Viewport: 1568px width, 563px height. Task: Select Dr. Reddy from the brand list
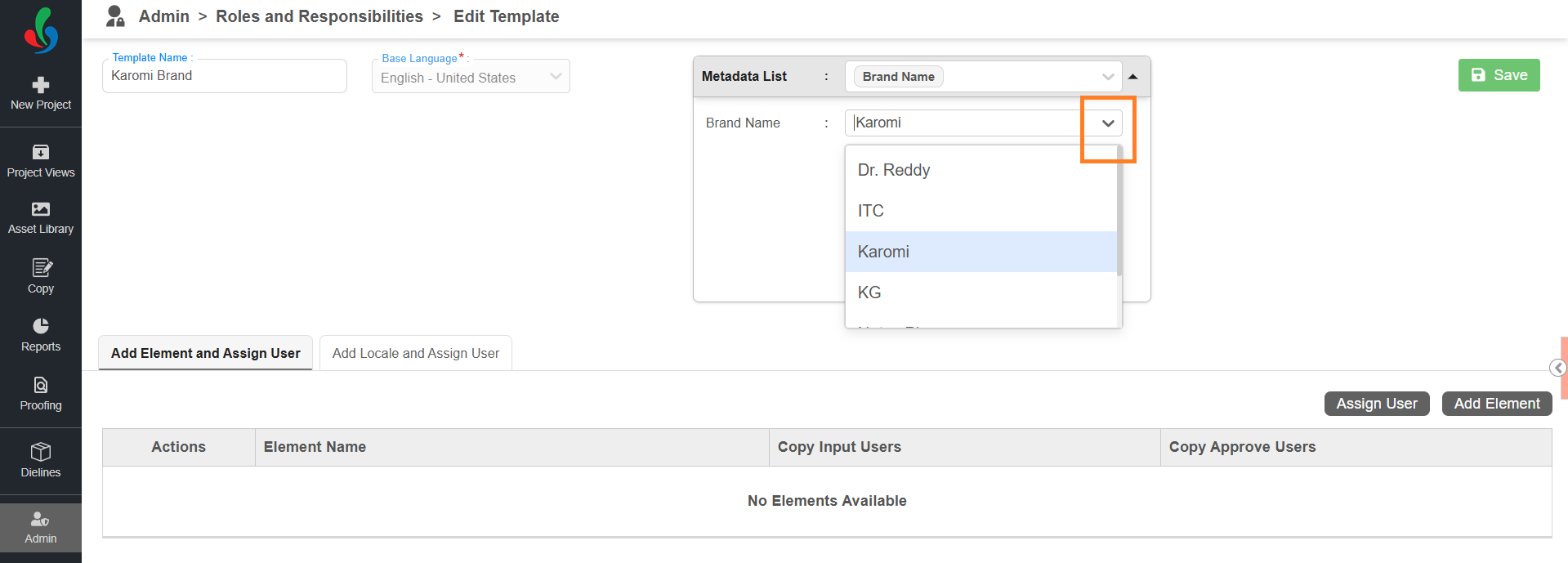tap(894, 170)
